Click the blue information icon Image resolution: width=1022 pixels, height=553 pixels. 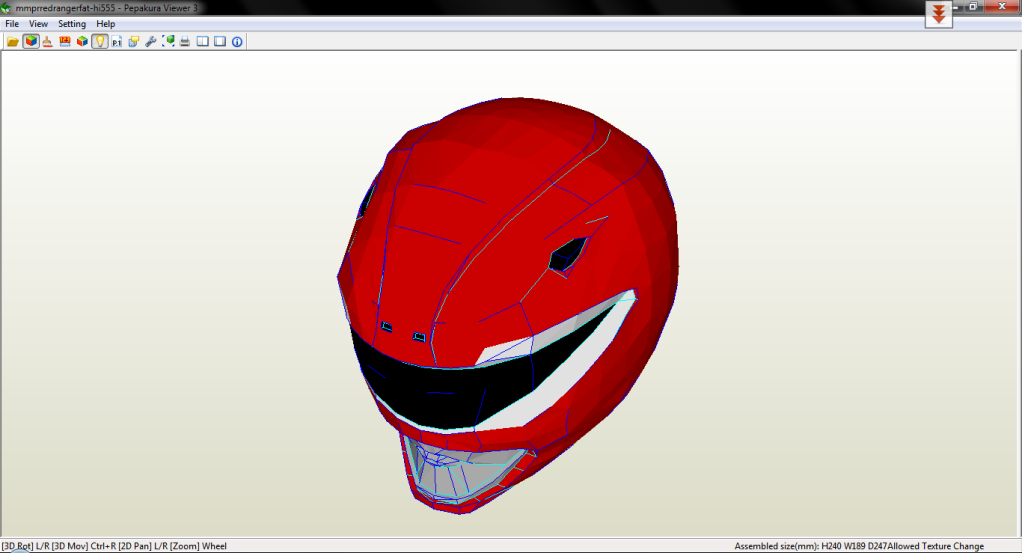click(237, 42)
